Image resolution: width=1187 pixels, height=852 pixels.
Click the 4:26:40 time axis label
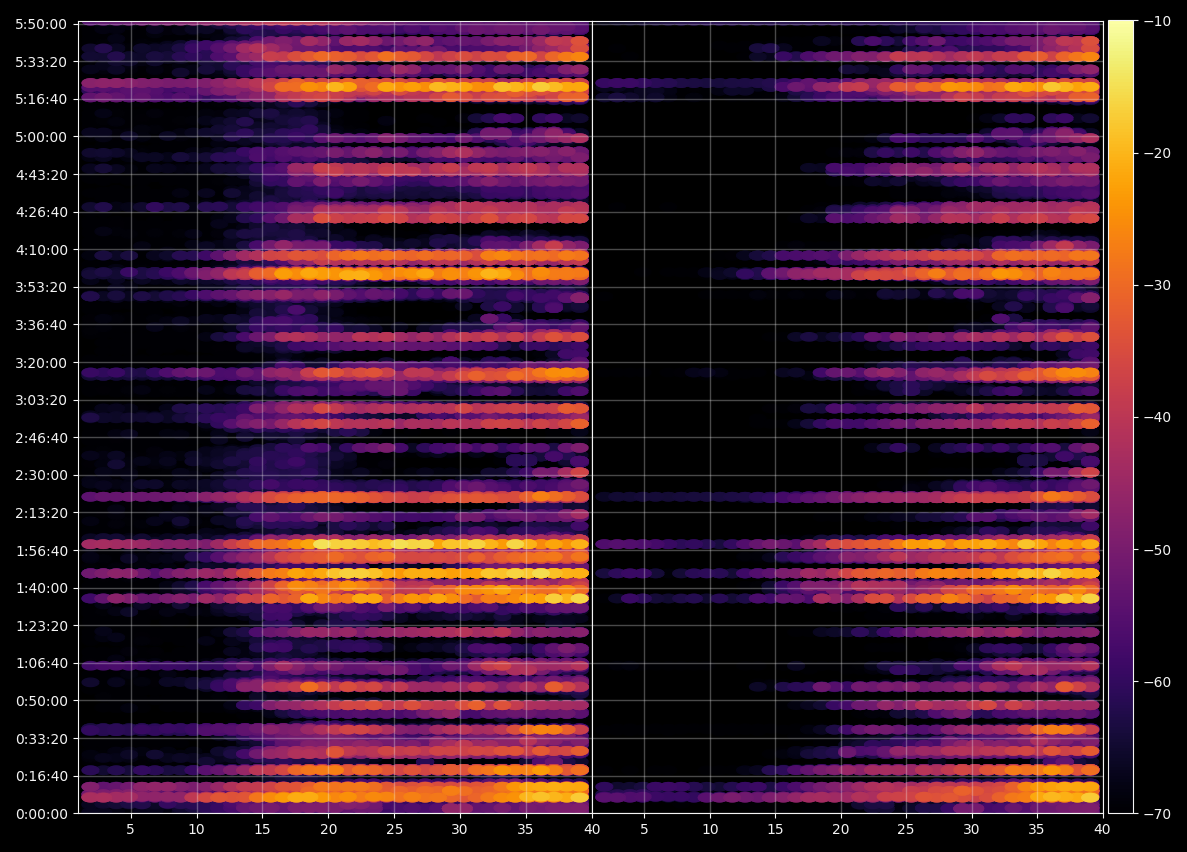click(42, 212)
